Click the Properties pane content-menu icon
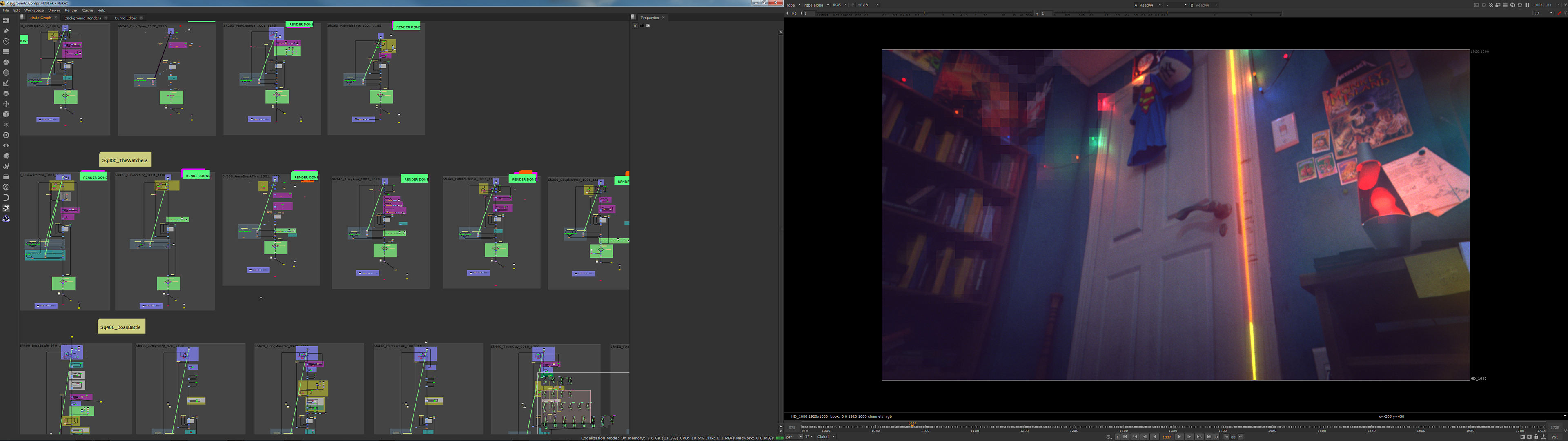1568x441 pixels. point(633,17)
